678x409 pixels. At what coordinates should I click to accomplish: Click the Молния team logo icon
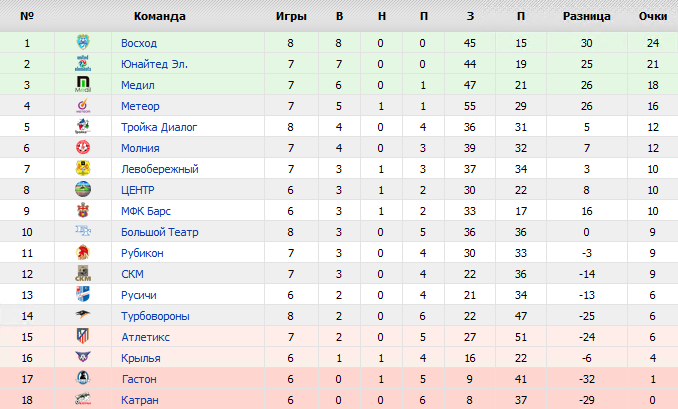point(83,148)
